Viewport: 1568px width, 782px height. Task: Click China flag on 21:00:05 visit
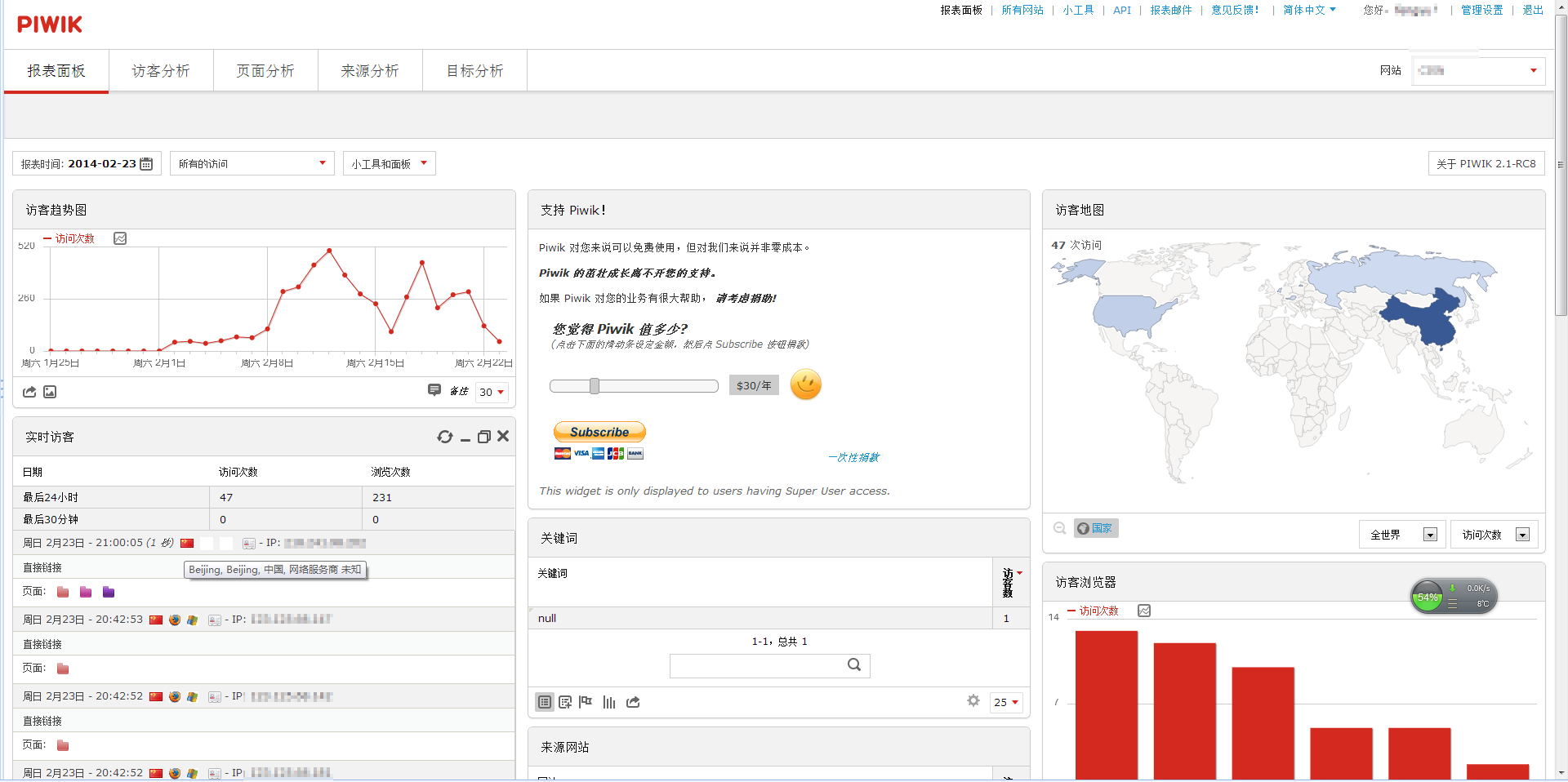(187, 543)
